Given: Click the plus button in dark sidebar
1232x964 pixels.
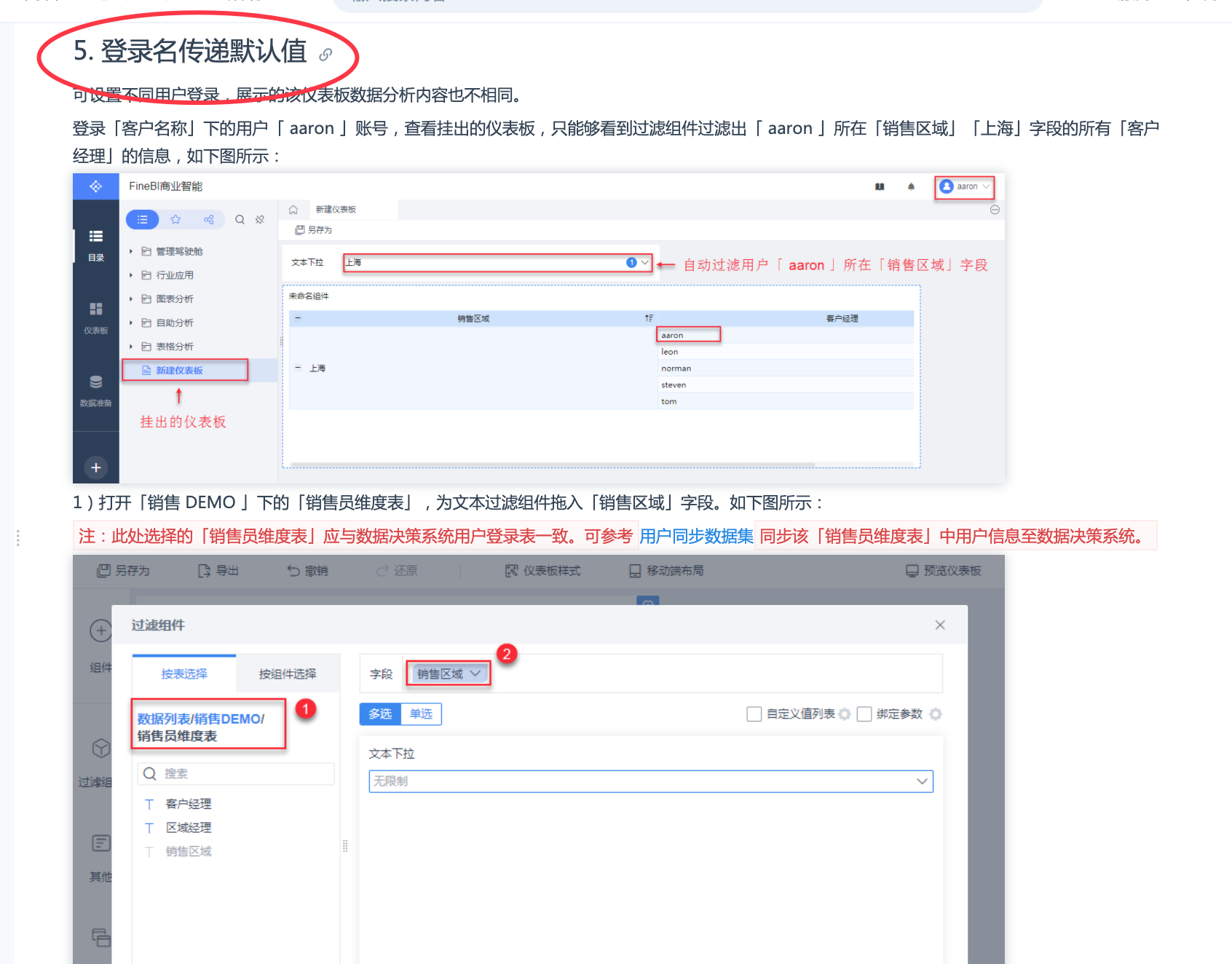Looking at the screenshot, I should pos(96,467).
